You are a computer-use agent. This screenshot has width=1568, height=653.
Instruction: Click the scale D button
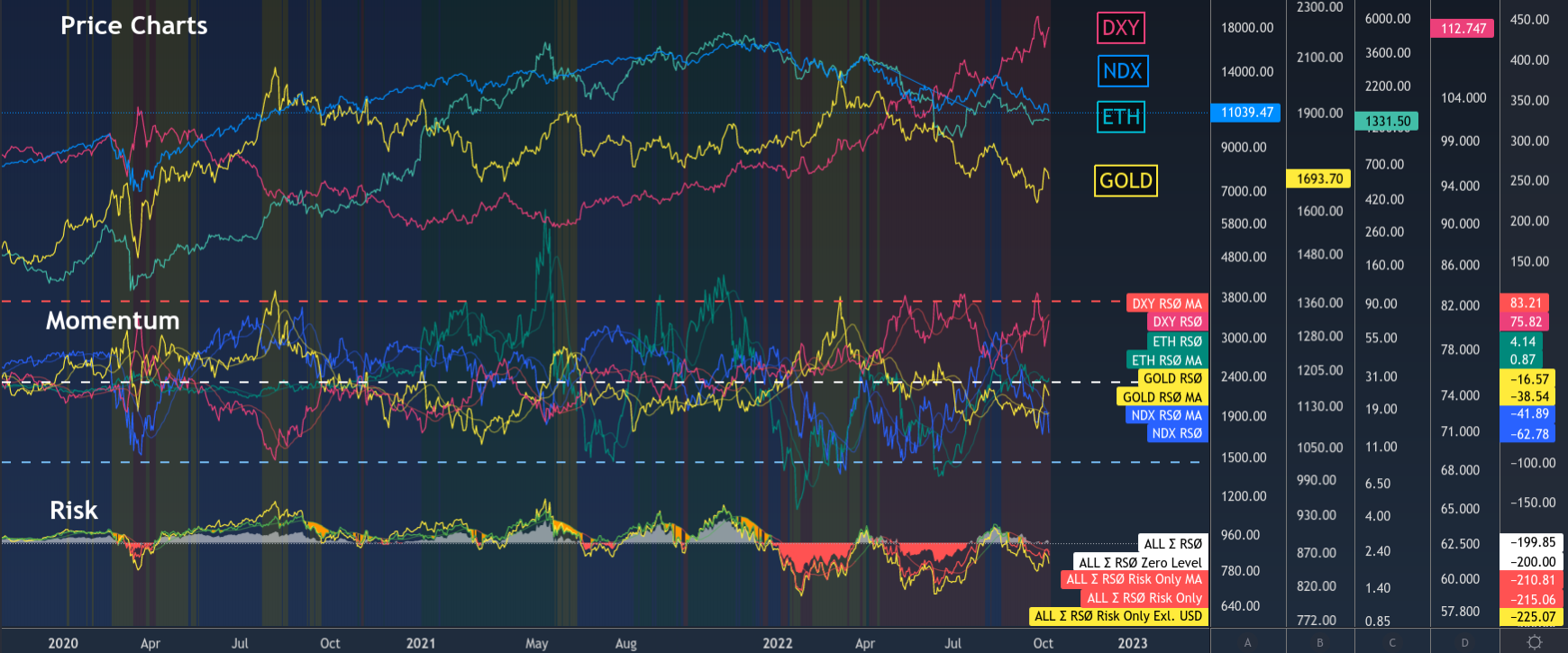coord(1463,642)
